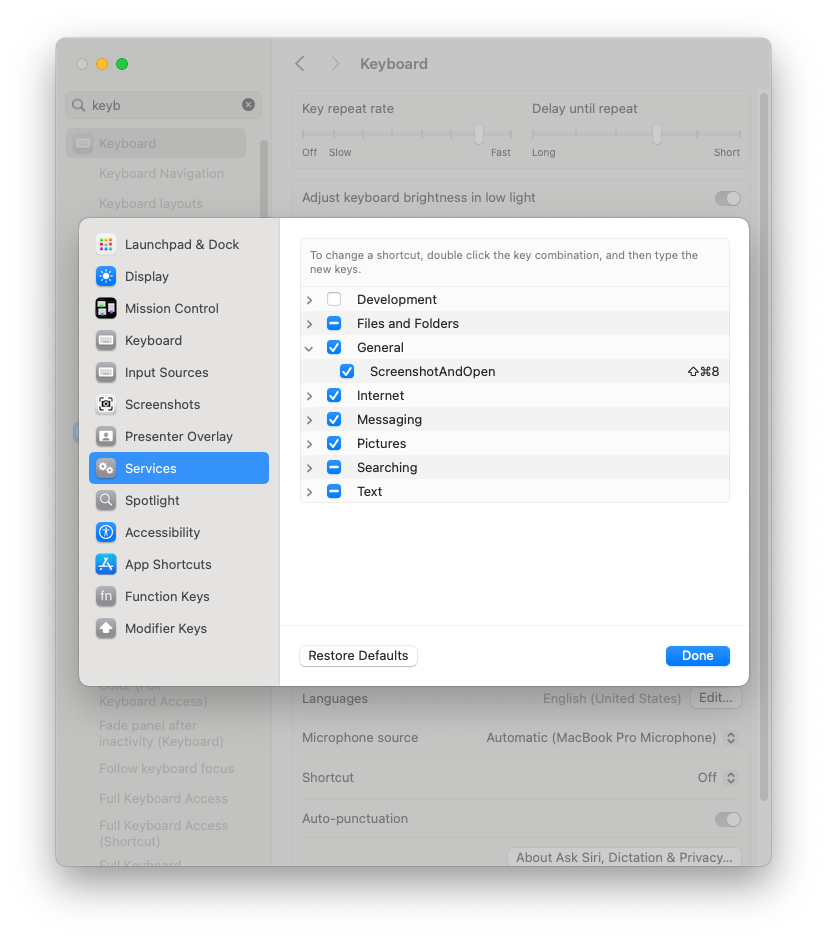Image resolution: width=827 pixels, height=940 pixels.
Task: Expand the Files and Folders group
Action: tap(309, 323)
